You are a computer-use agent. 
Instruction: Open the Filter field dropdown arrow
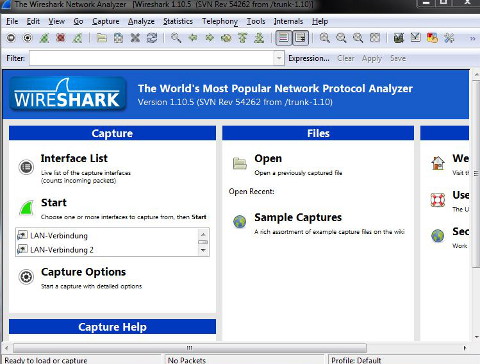point(279,58)
